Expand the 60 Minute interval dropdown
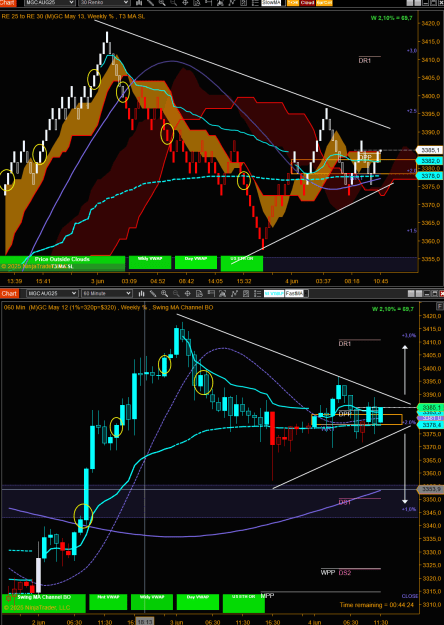This screenshot has height=625, width=444. pos(106,294)
